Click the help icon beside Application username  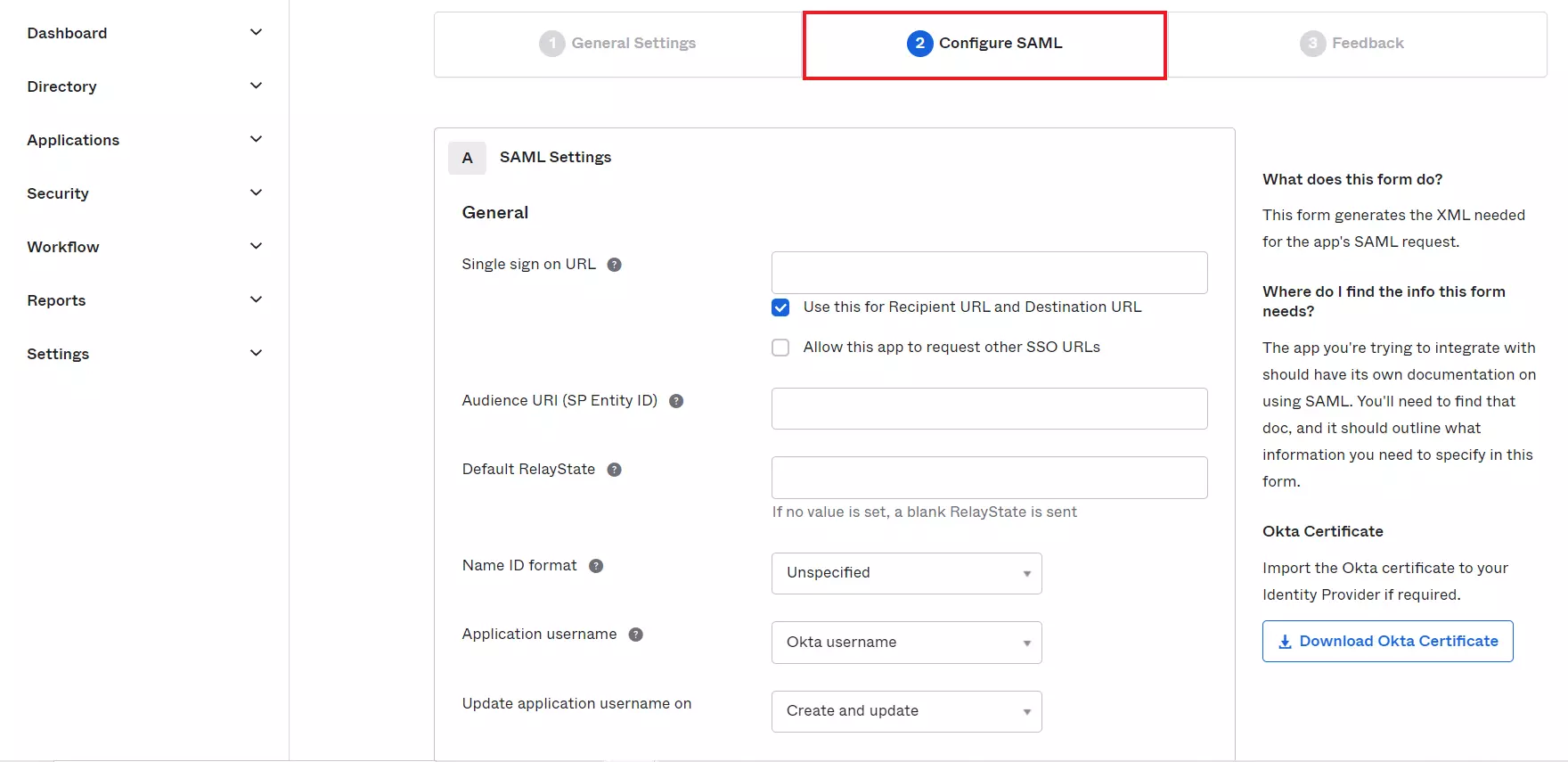point(635,635)
